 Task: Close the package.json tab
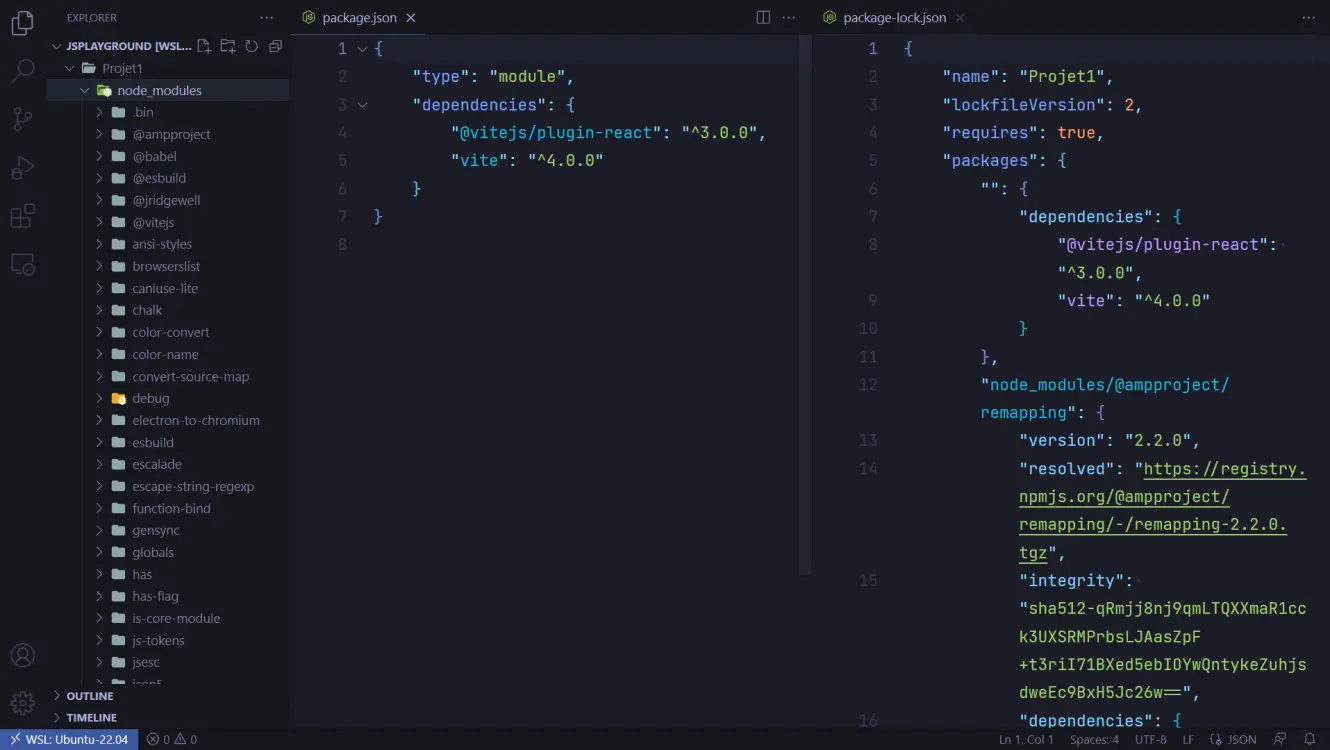click(x=411, y=18)
